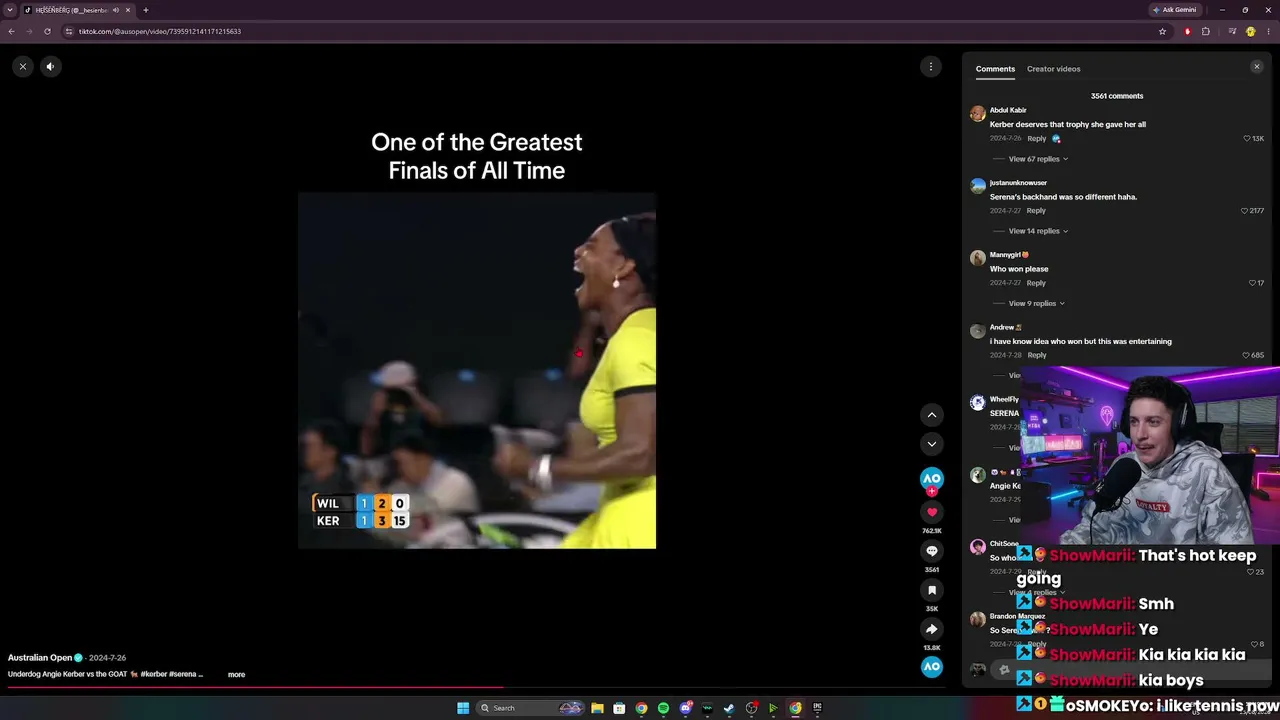Select the HEISENBERG TikTok tab
The image size is (1280, 720).
coord(77,10)
